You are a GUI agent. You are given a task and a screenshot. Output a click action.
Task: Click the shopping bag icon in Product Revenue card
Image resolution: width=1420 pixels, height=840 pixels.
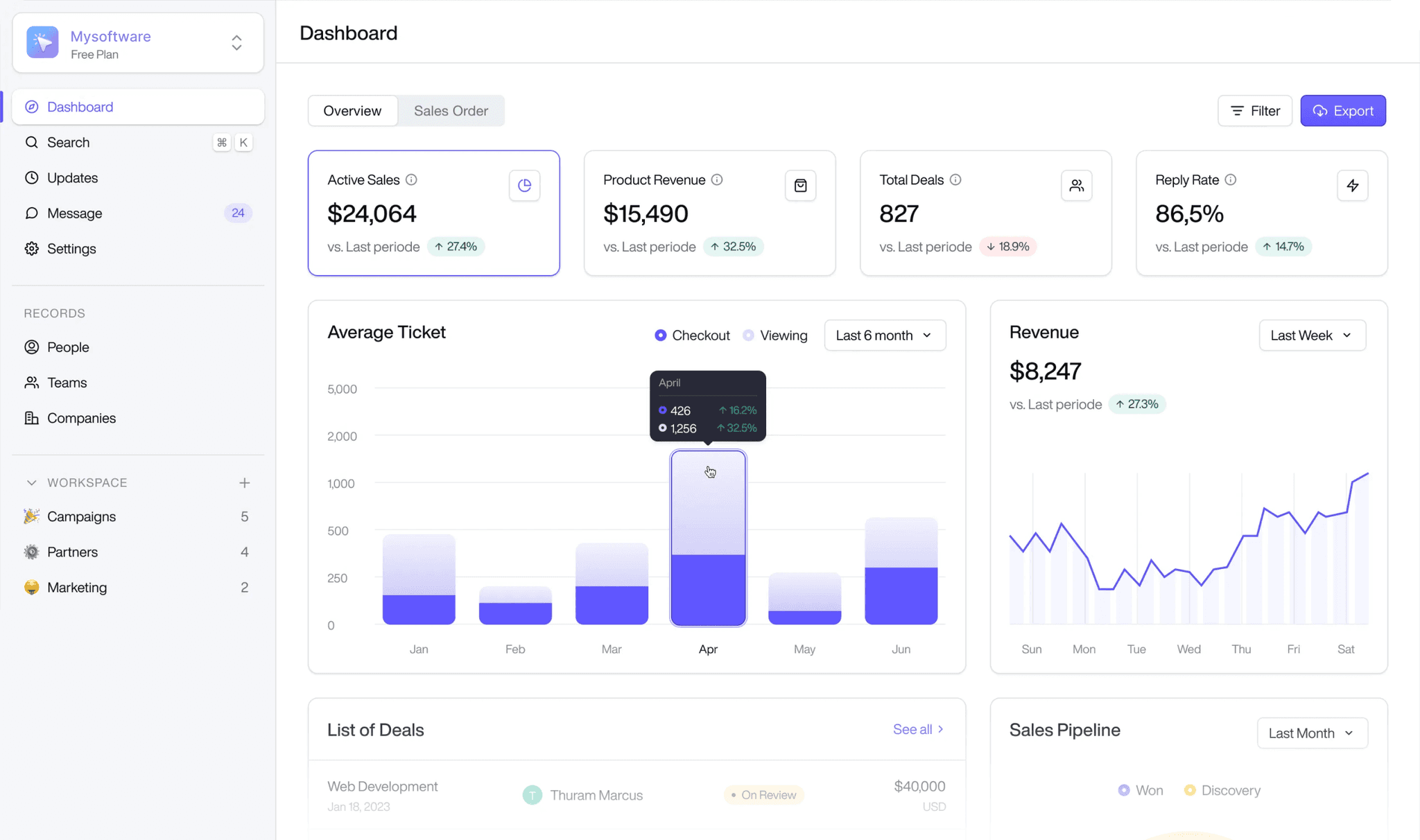click(x=800, y=185)
